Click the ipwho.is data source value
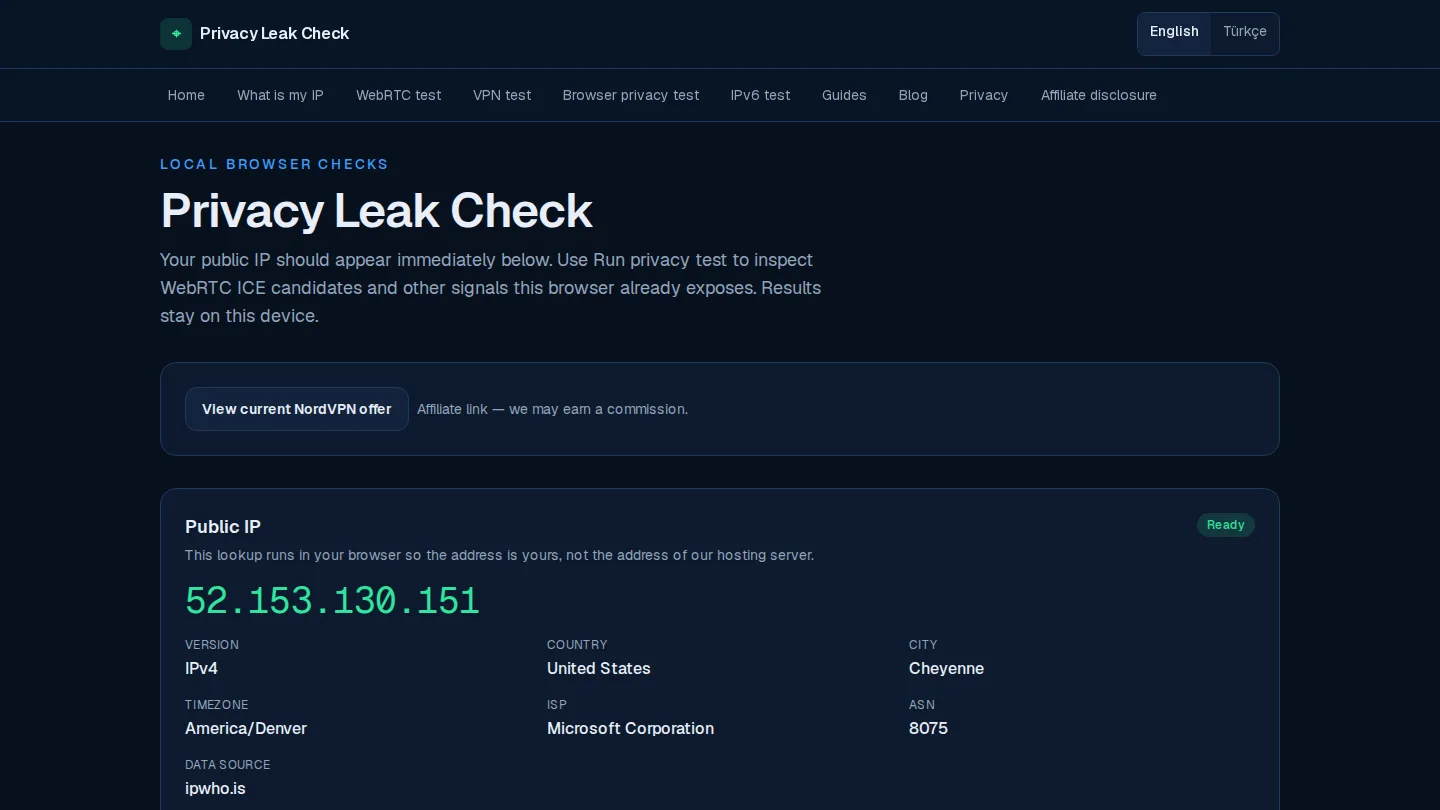 point(215,788)
